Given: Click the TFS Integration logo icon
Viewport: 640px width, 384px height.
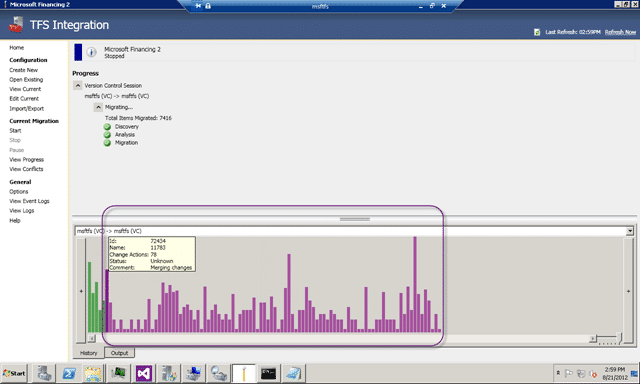Looking at the screenshot, I should pyautogui.click(x=16, y=24).
